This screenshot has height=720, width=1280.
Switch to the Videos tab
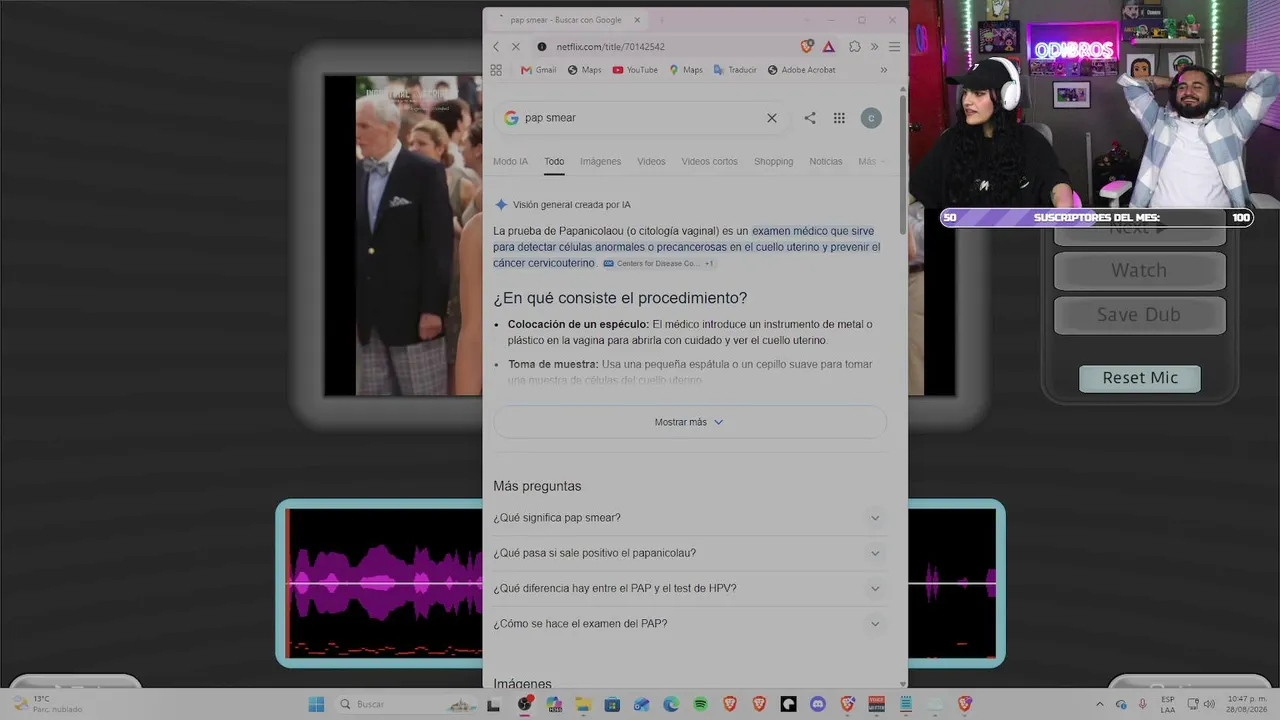(651, 161)
